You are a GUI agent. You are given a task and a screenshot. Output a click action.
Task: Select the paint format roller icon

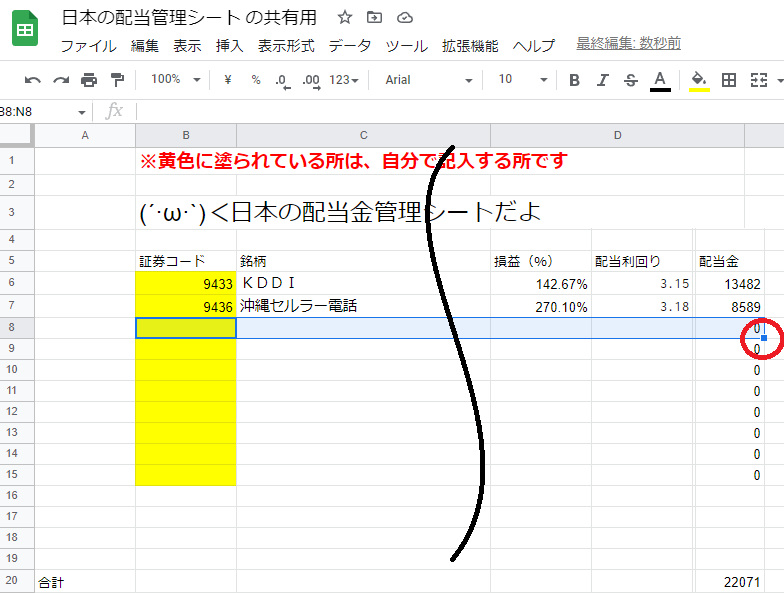point(117,80)
